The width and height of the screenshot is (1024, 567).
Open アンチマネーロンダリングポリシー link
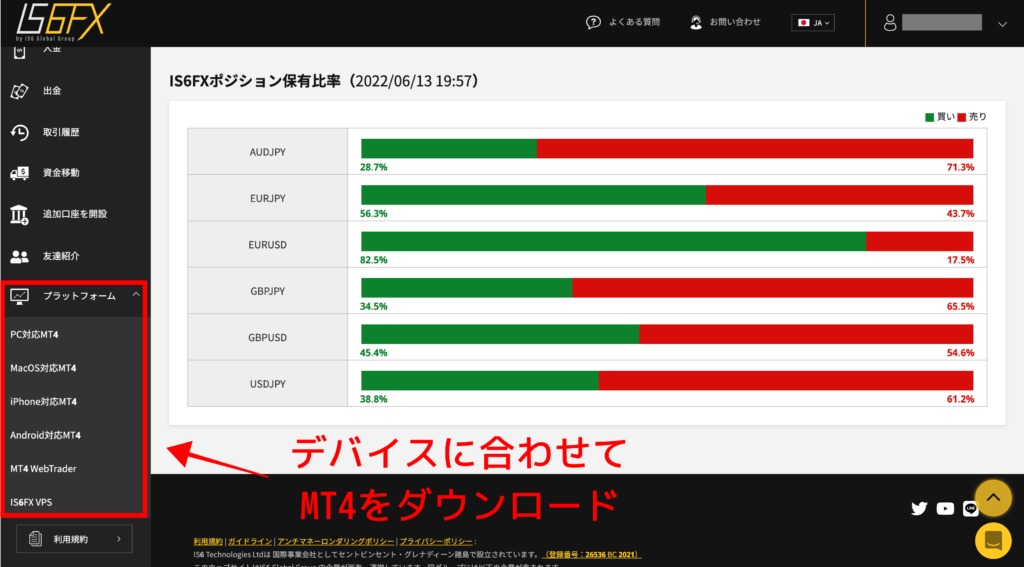coord(336,542)
